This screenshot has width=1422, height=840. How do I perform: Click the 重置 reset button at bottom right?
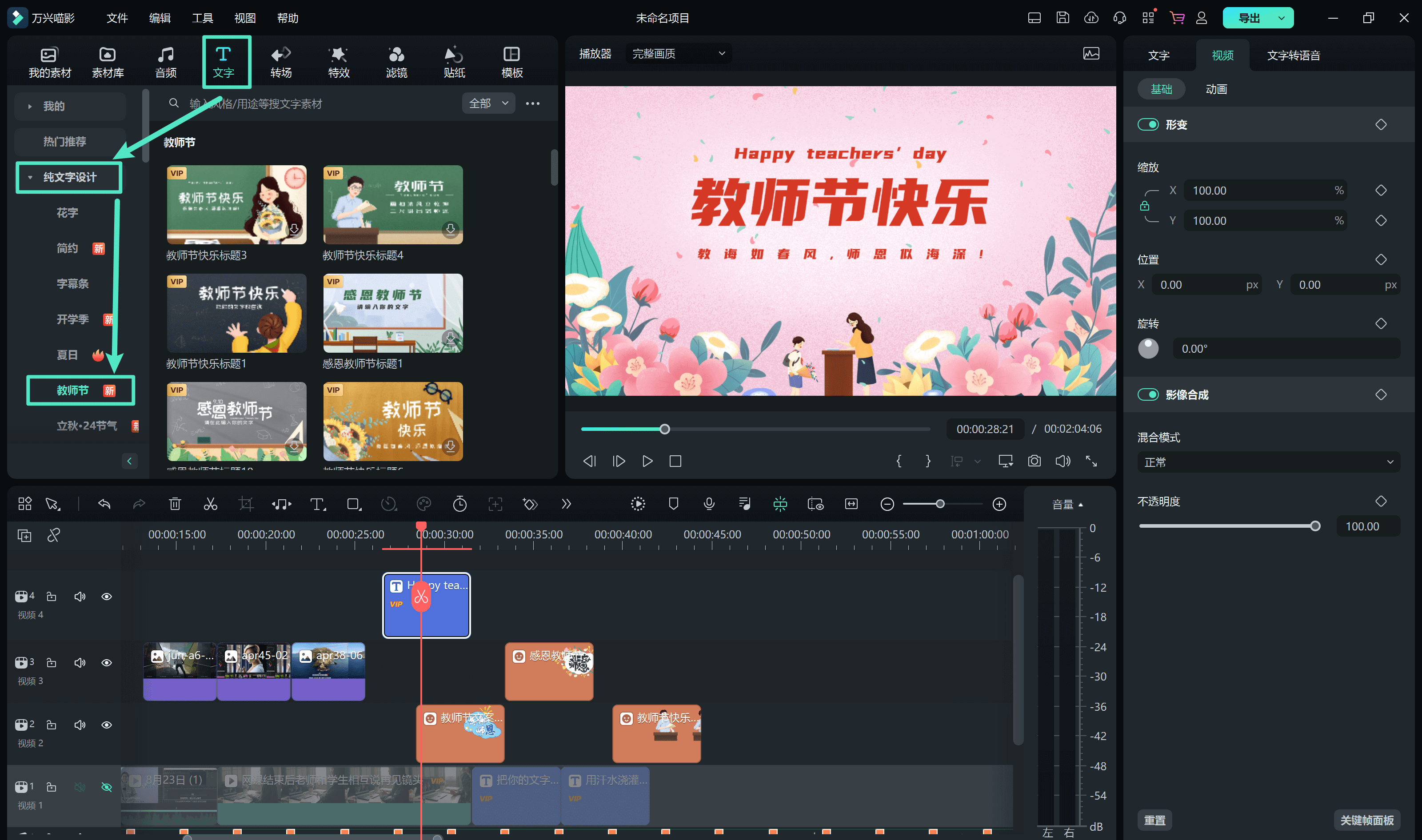(x=1155, y=819)
